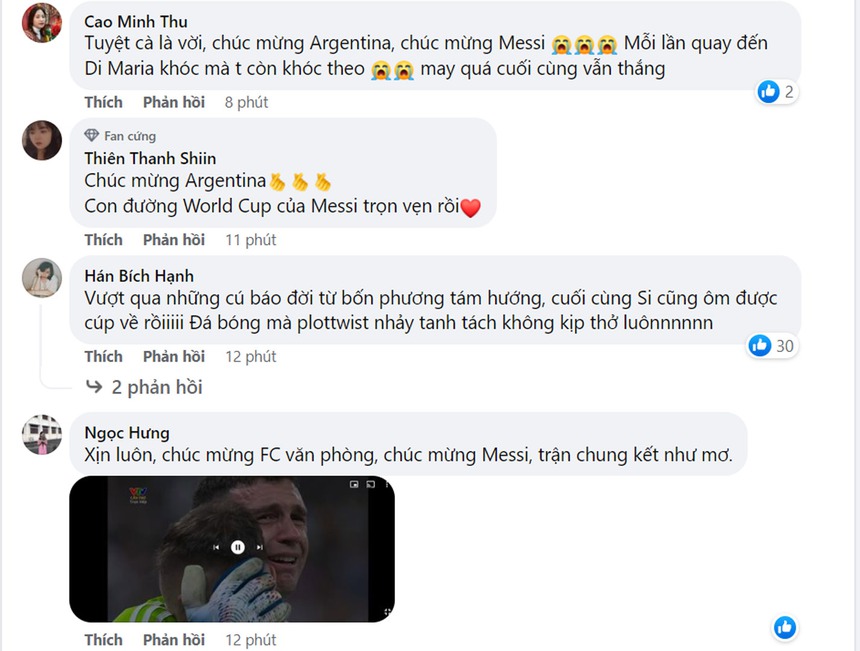Open the 8 phút timestamp link
This screenshot has width=860, height=651.
(x=246, y=102)
